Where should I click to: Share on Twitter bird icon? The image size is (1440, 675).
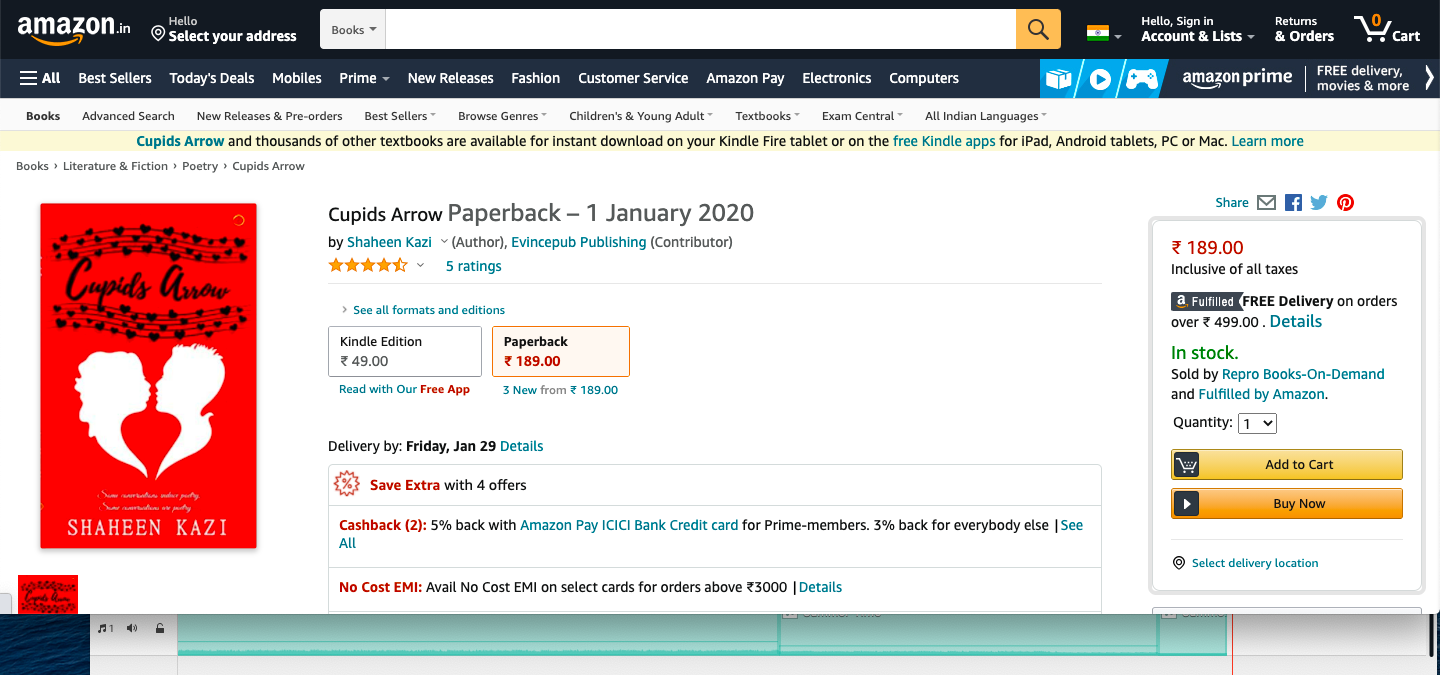[1319, 202]
